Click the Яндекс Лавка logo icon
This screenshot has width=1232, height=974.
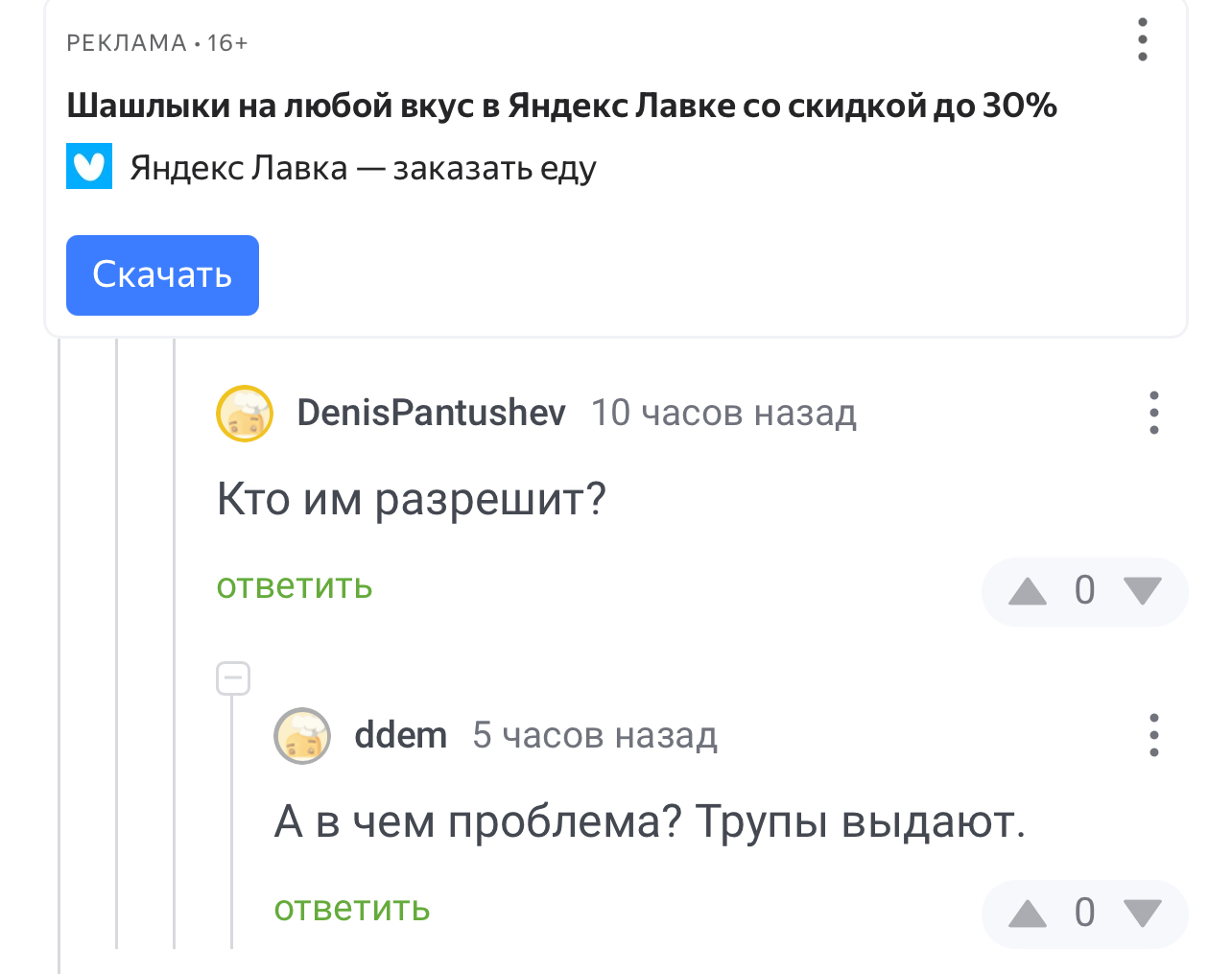coord(89,166)
